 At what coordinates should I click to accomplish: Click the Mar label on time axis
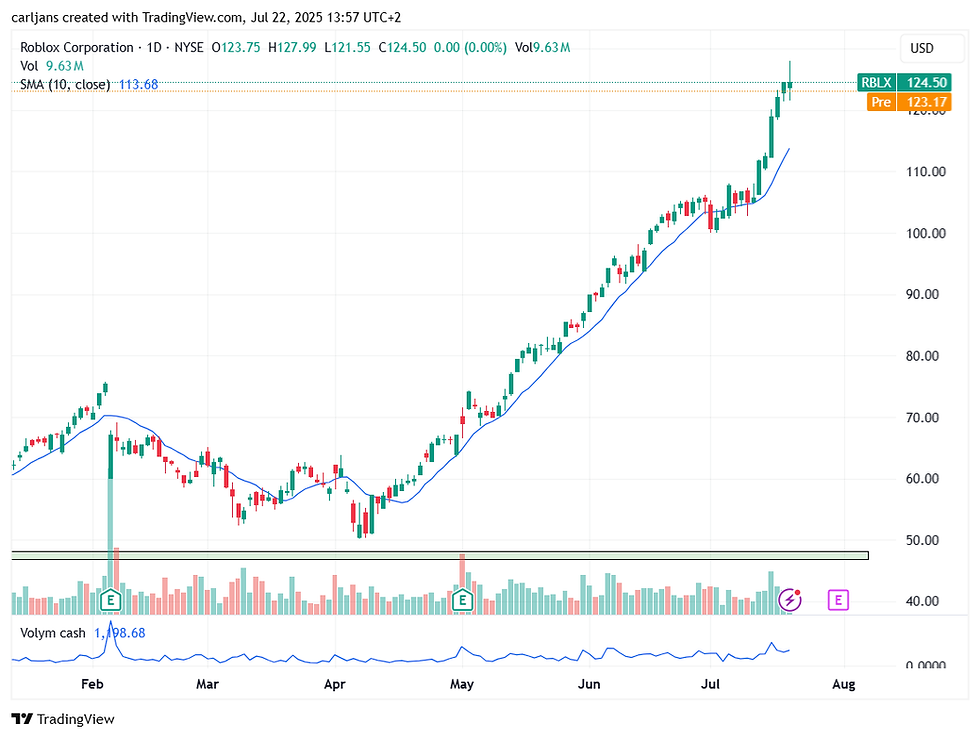pos(208,684)
